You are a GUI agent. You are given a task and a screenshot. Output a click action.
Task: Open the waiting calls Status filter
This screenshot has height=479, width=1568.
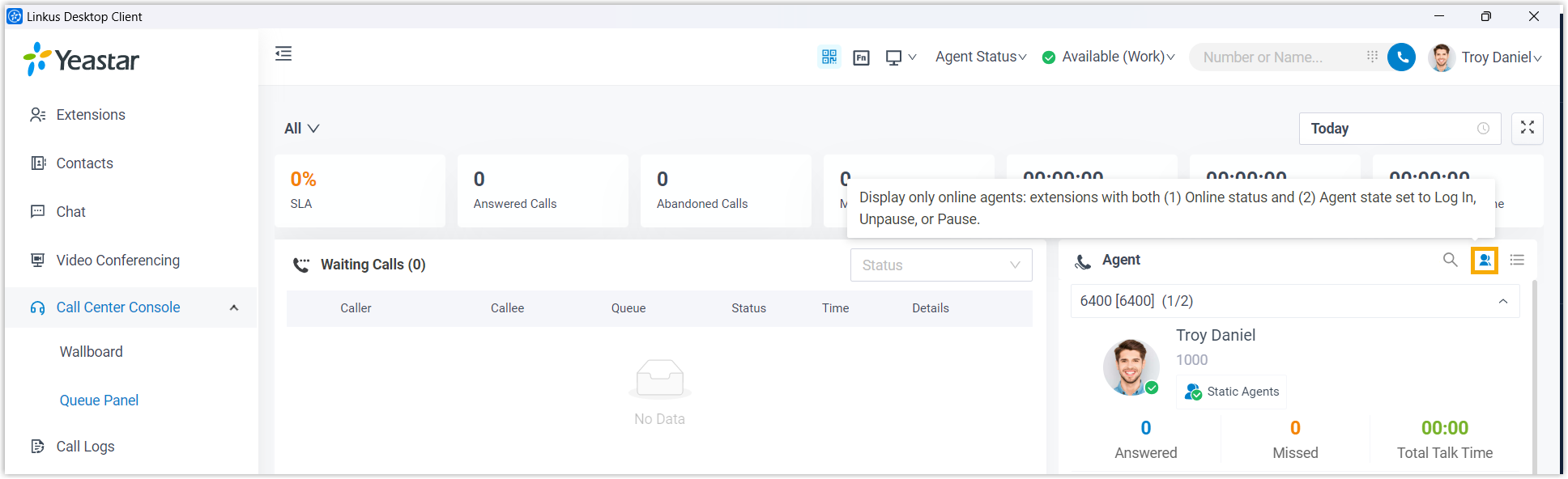[x=940, y=265]
